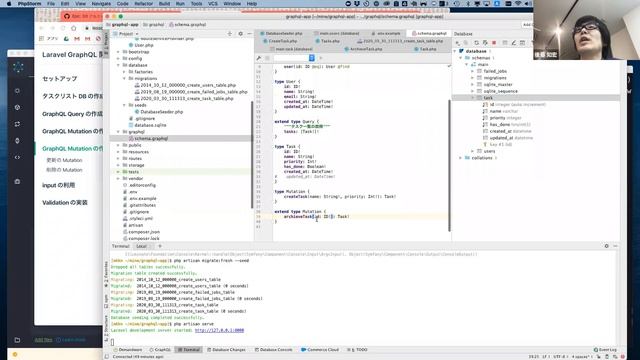Click the red stop icon in the Database toolbar
The width and height of the screenshot is (640, 360).
pos(494,42)
